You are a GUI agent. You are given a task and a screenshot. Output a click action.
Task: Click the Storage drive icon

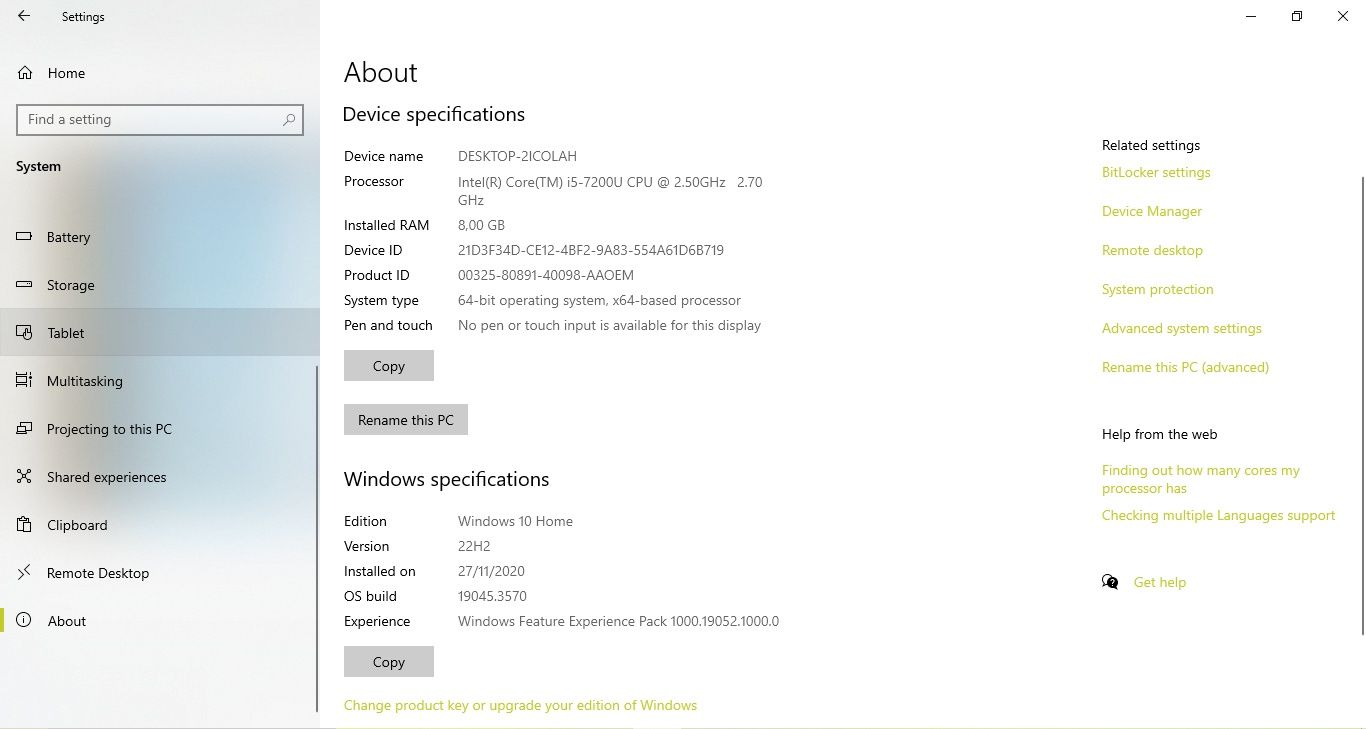coord(25,285)
